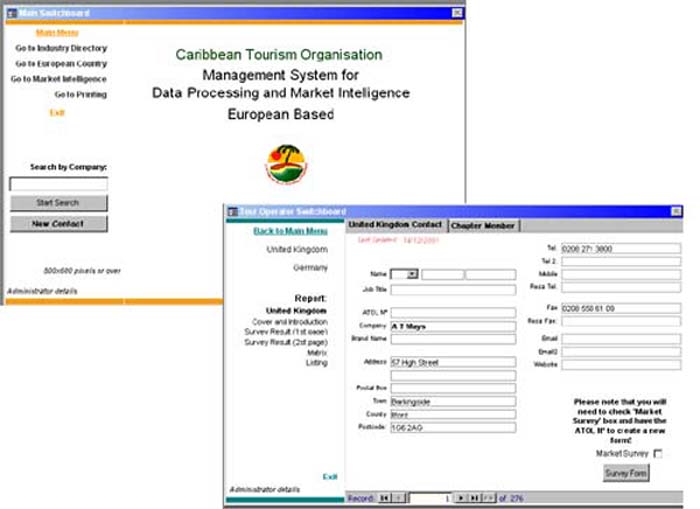Image resolution: width=700 pixels, height=509 pixels.
Task: Click the Town field showing Barkingside
Action: (453, 401)
